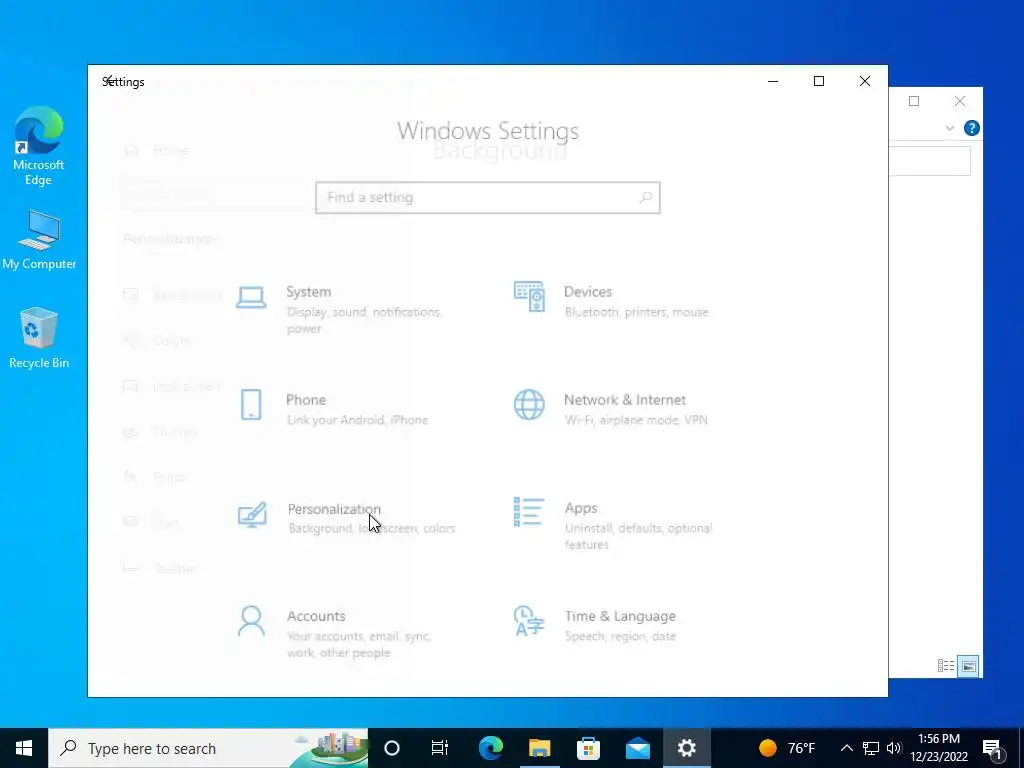The image size is (1024, 768).
Task: Select the Microsoft Edge desktop shortcut
Action: pos(39,146)
